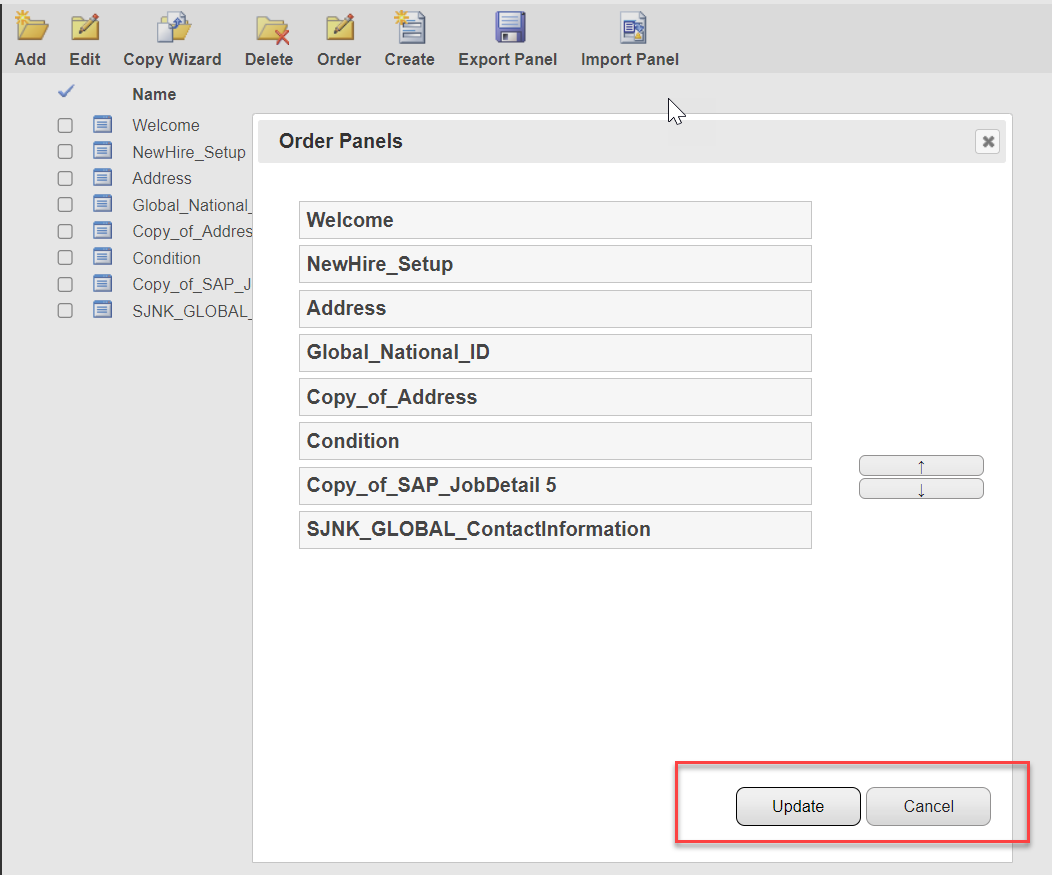Check the NewHire_Setup row checkbox

coord(65,152)
